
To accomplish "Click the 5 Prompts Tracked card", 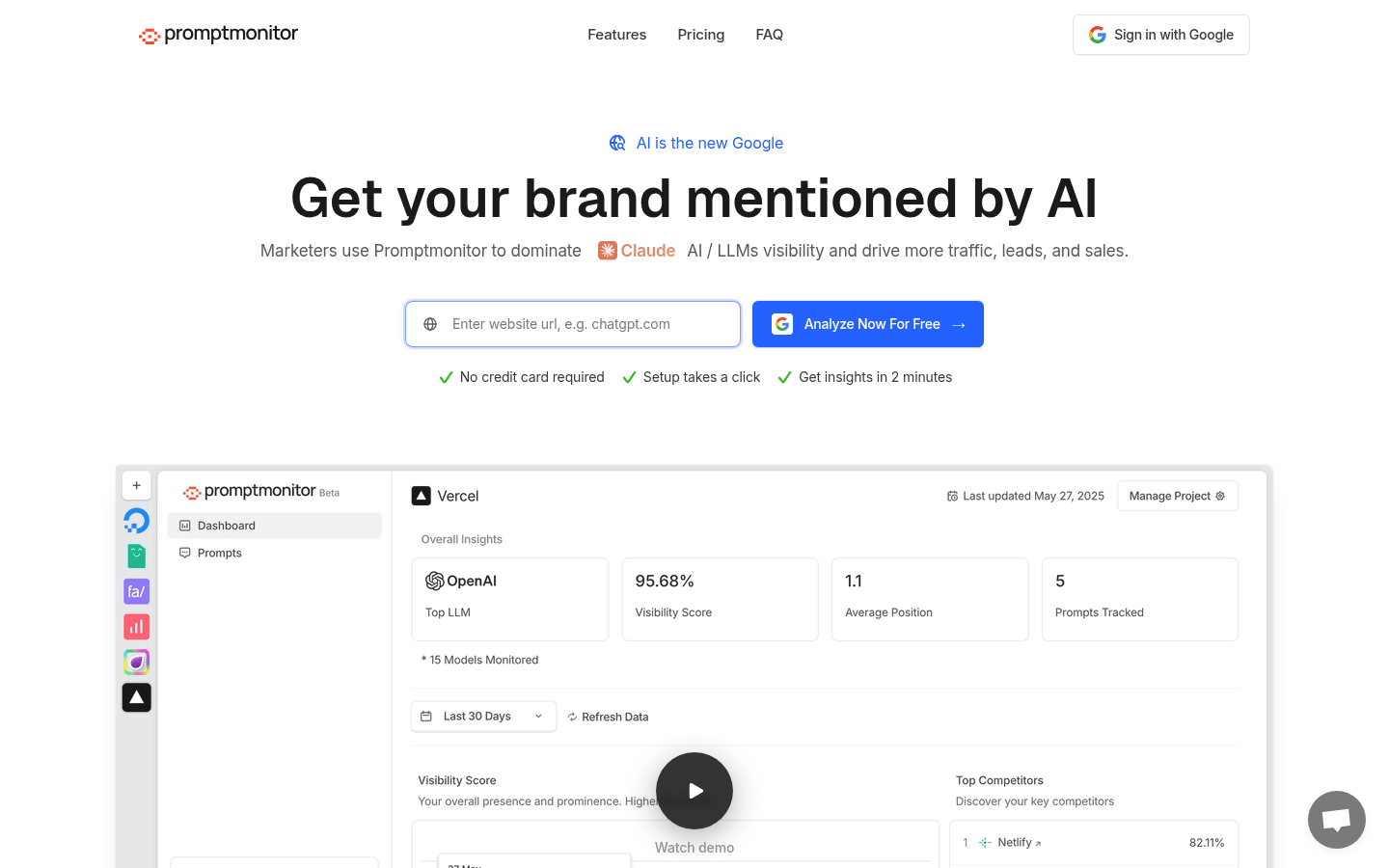I will pos(1140,599).
